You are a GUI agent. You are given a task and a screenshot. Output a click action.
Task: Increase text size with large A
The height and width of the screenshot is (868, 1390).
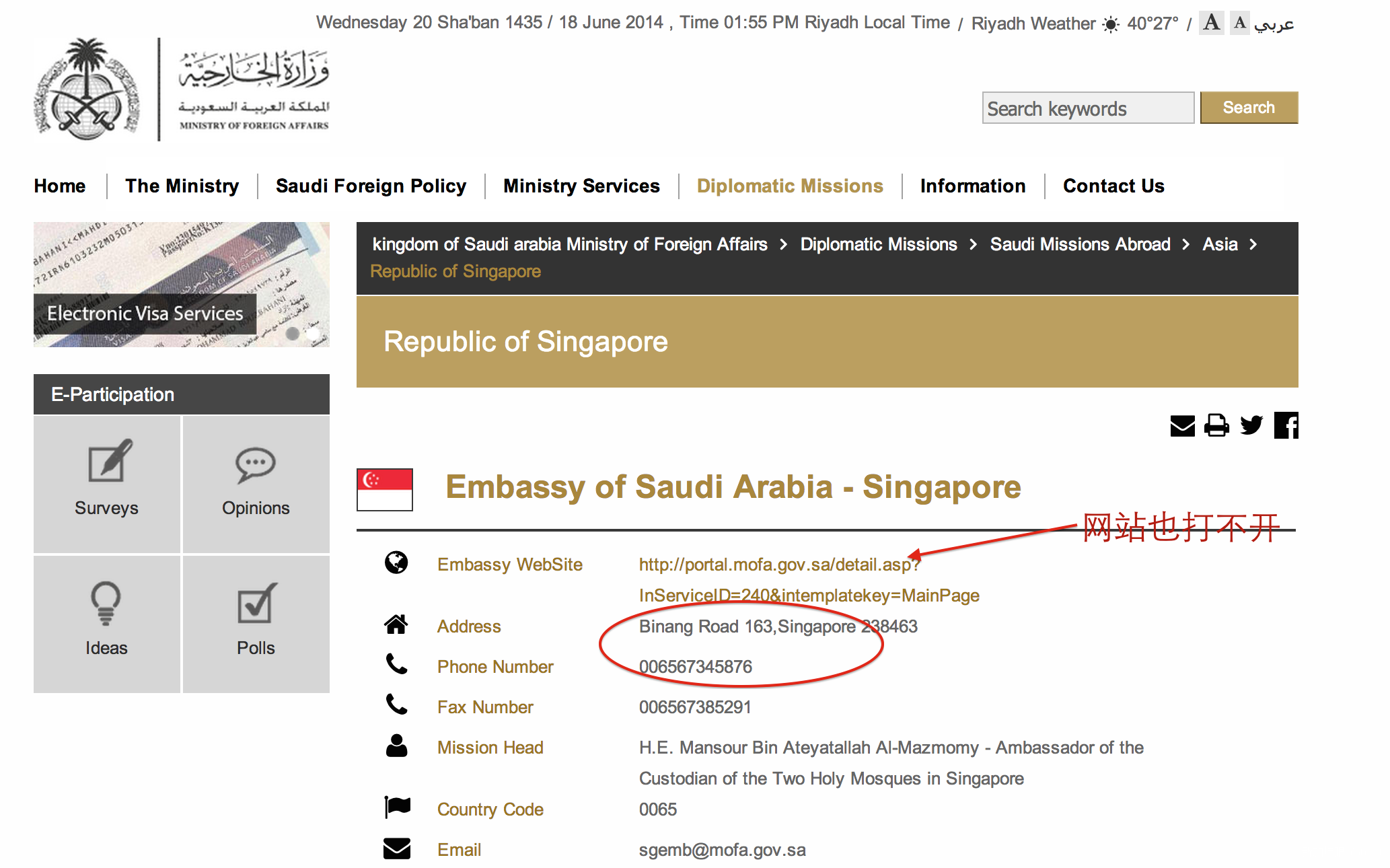click(1211, 23)
